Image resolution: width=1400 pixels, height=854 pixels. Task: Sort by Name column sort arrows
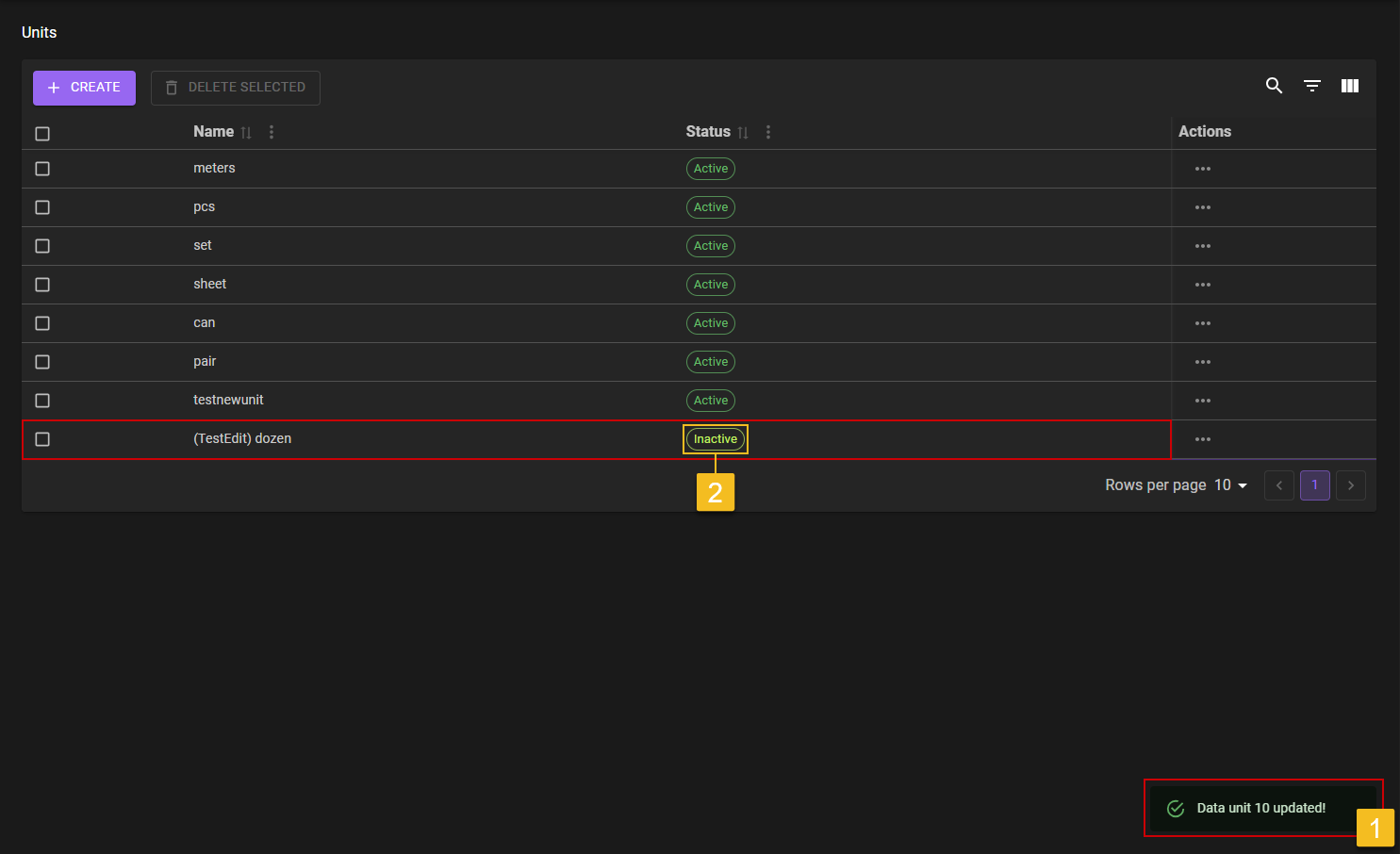tap(246, 133)
